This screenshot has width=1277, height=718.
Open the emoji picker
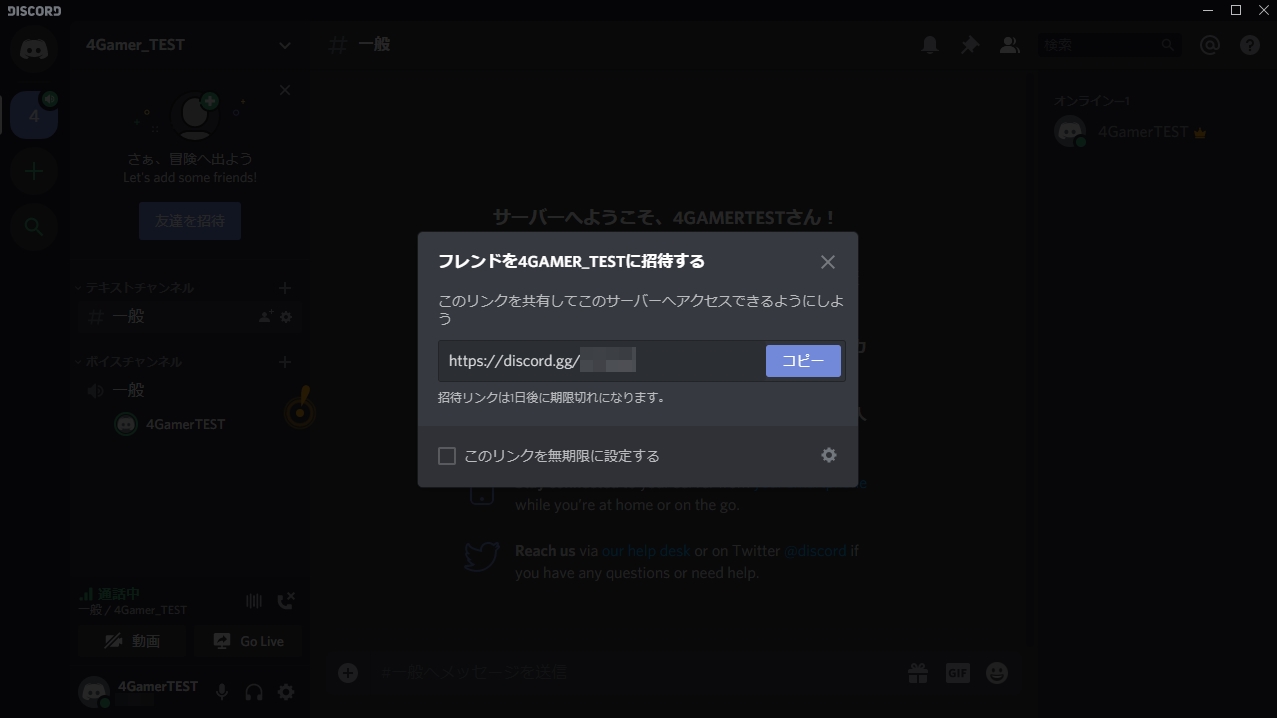(x=997, y=673)
